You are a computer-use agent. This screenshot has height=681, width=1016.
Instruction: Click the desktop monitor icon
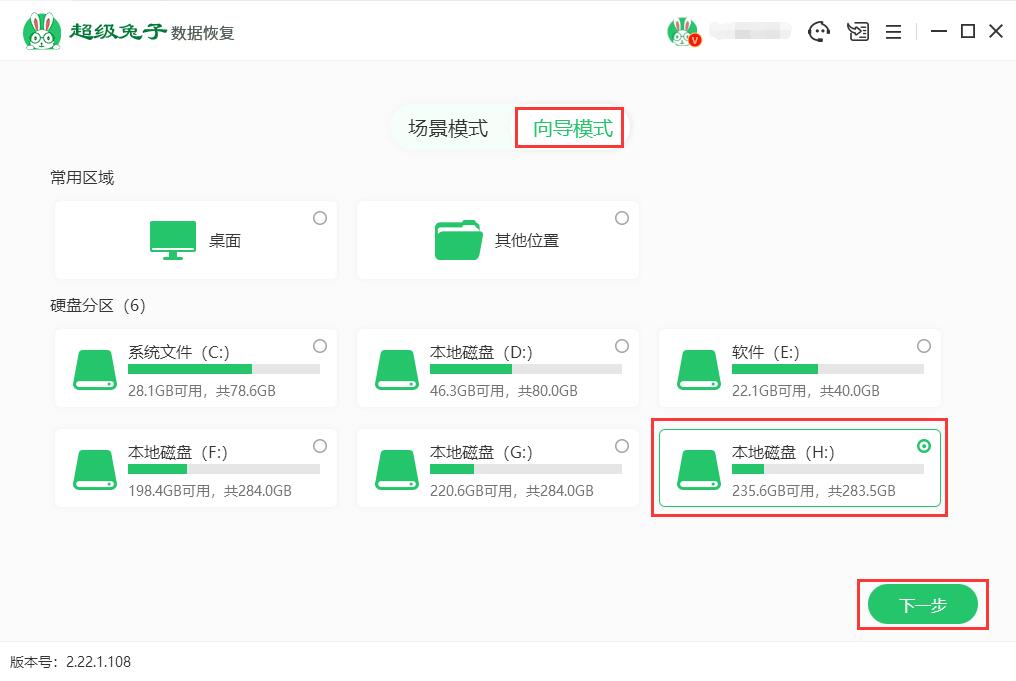point(173,240)
